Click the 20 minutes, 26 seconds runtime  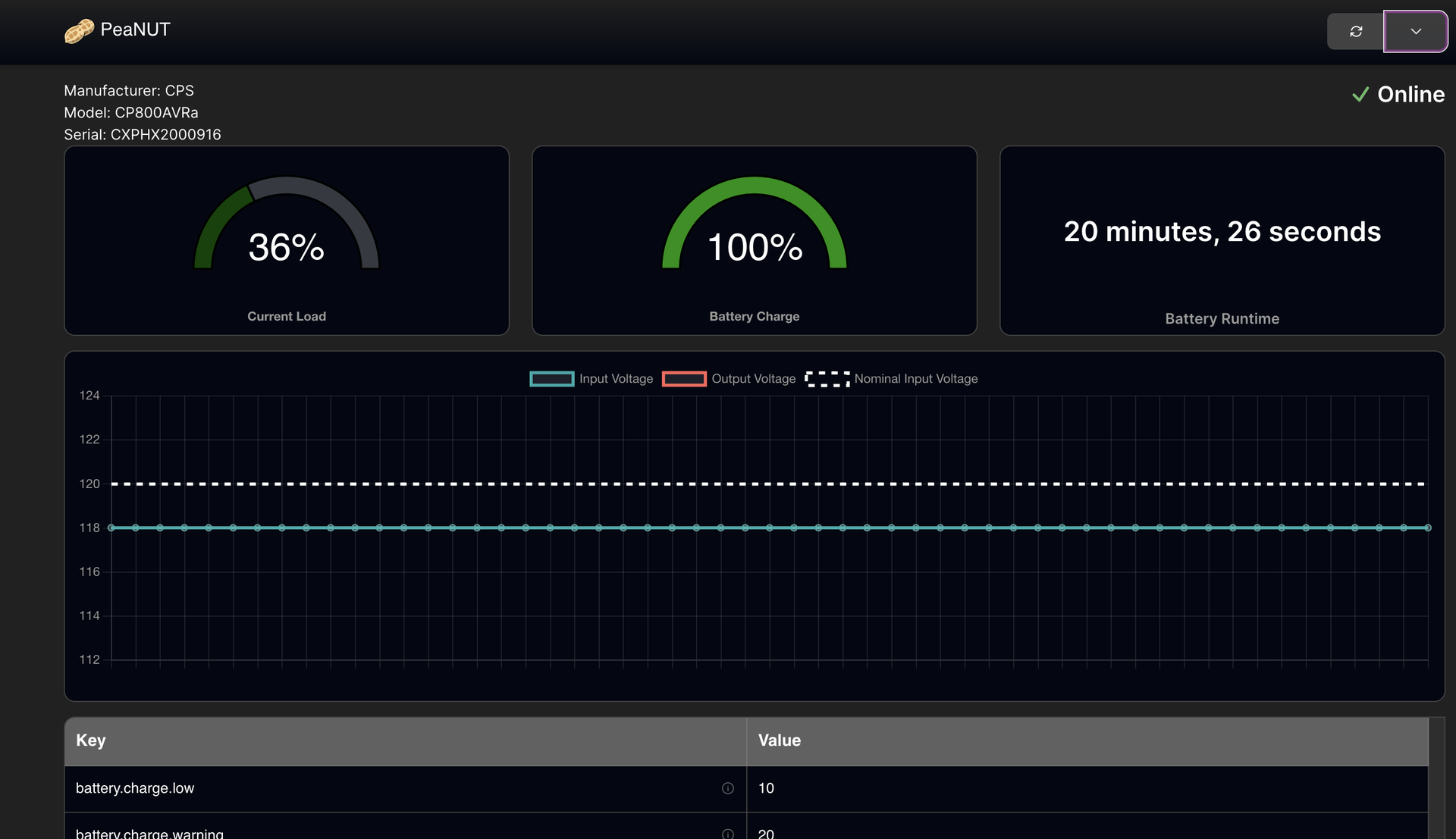(x=1222, y=231)
